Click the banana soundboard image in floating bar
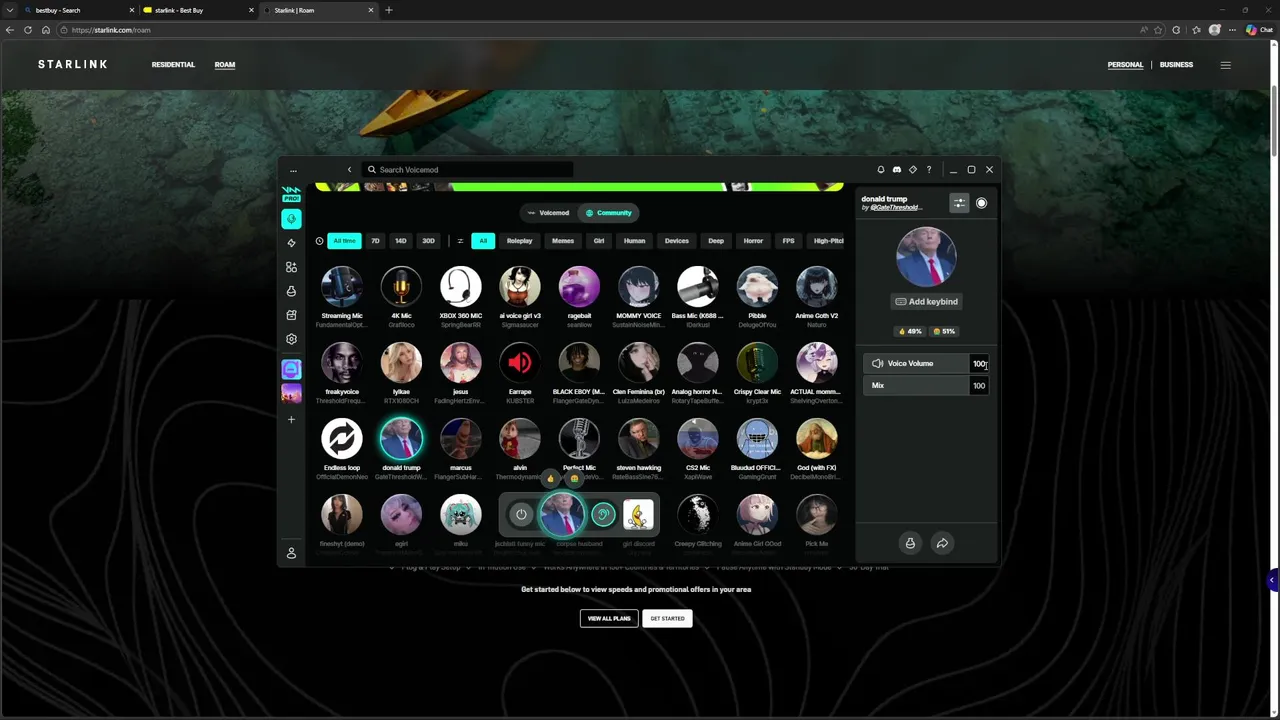 (638, 515)
